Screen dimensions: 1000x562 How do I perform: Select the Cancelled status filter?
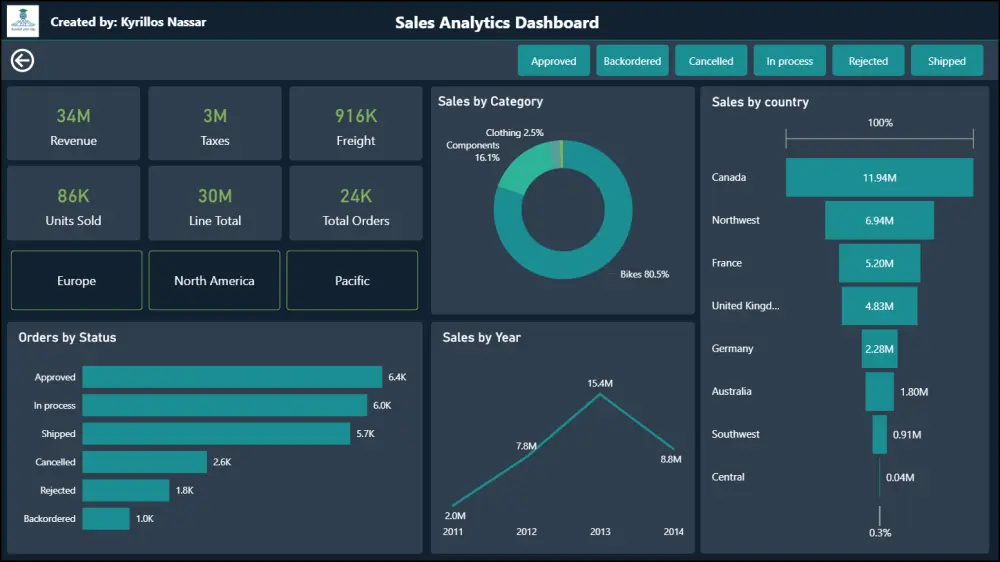[710, 61]
